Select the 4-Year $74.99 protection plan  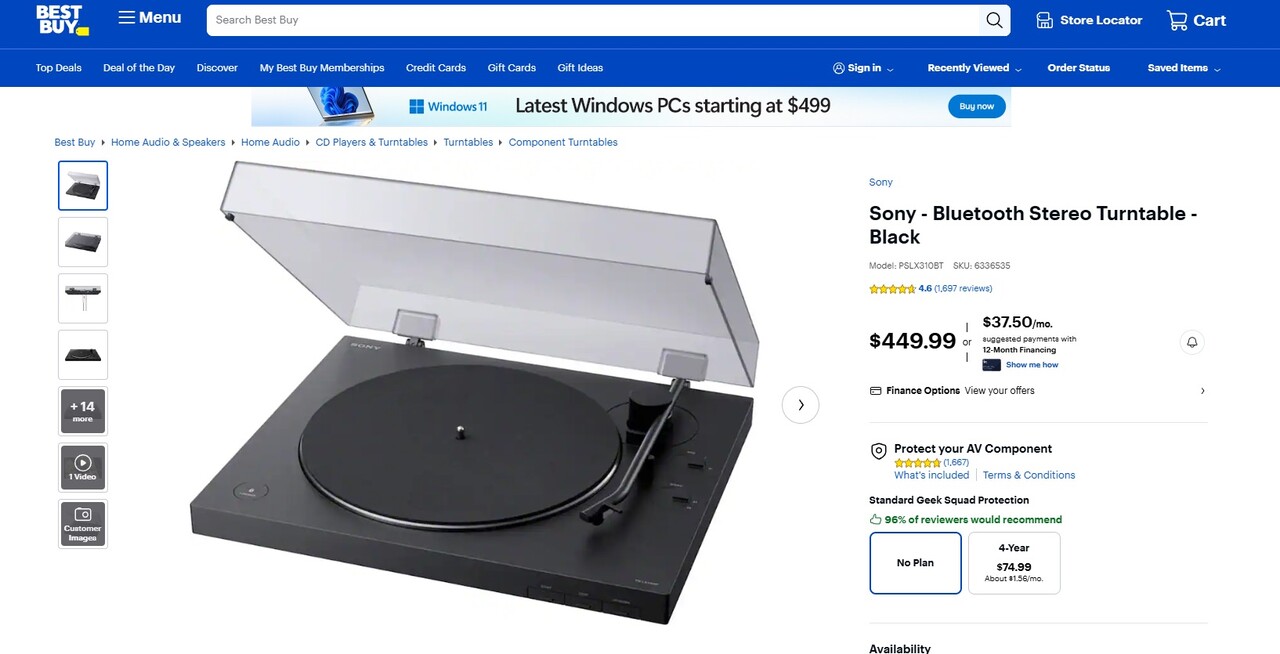[x=1014, y=563]
